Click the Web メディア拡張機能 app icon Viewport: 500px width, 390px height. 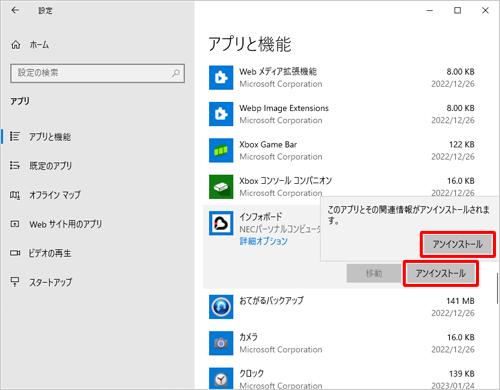point(221,78)
